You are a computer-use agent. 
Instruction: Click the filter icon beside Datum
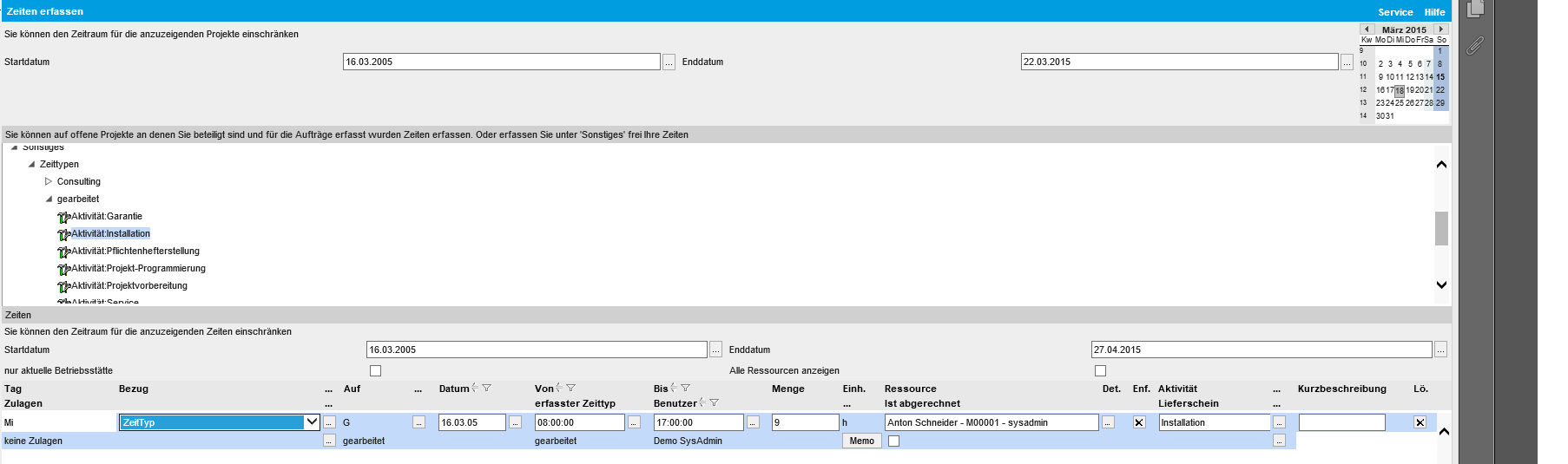pyautogui.click(x=486, y=389)
